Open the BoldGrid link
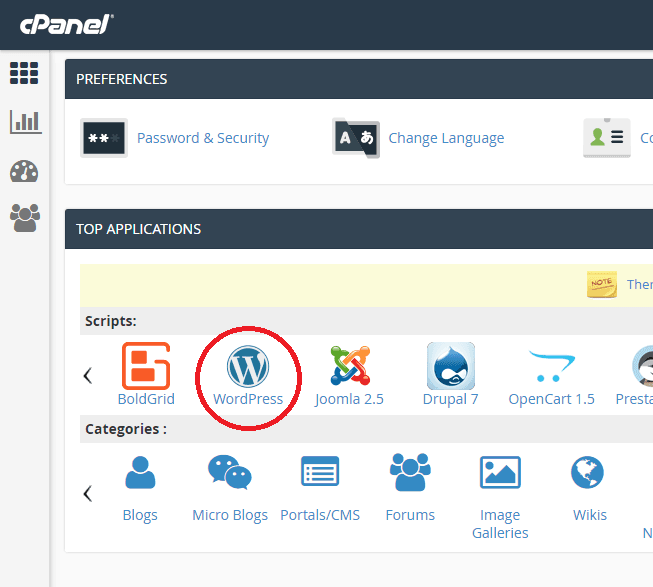The width and height of the screenshot is (653, 587). (146, 399)
